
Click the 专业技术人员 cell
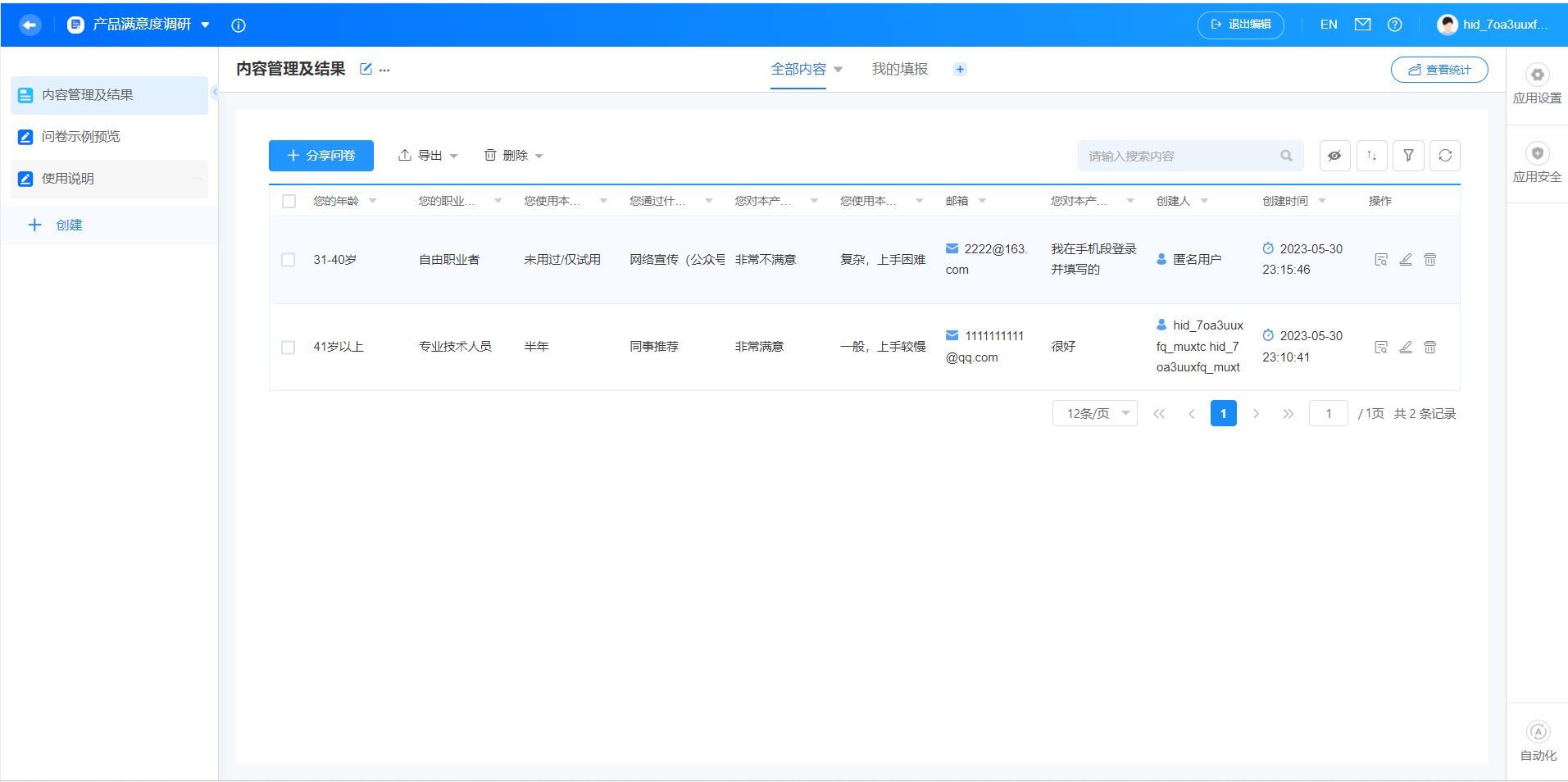[455, 347]
